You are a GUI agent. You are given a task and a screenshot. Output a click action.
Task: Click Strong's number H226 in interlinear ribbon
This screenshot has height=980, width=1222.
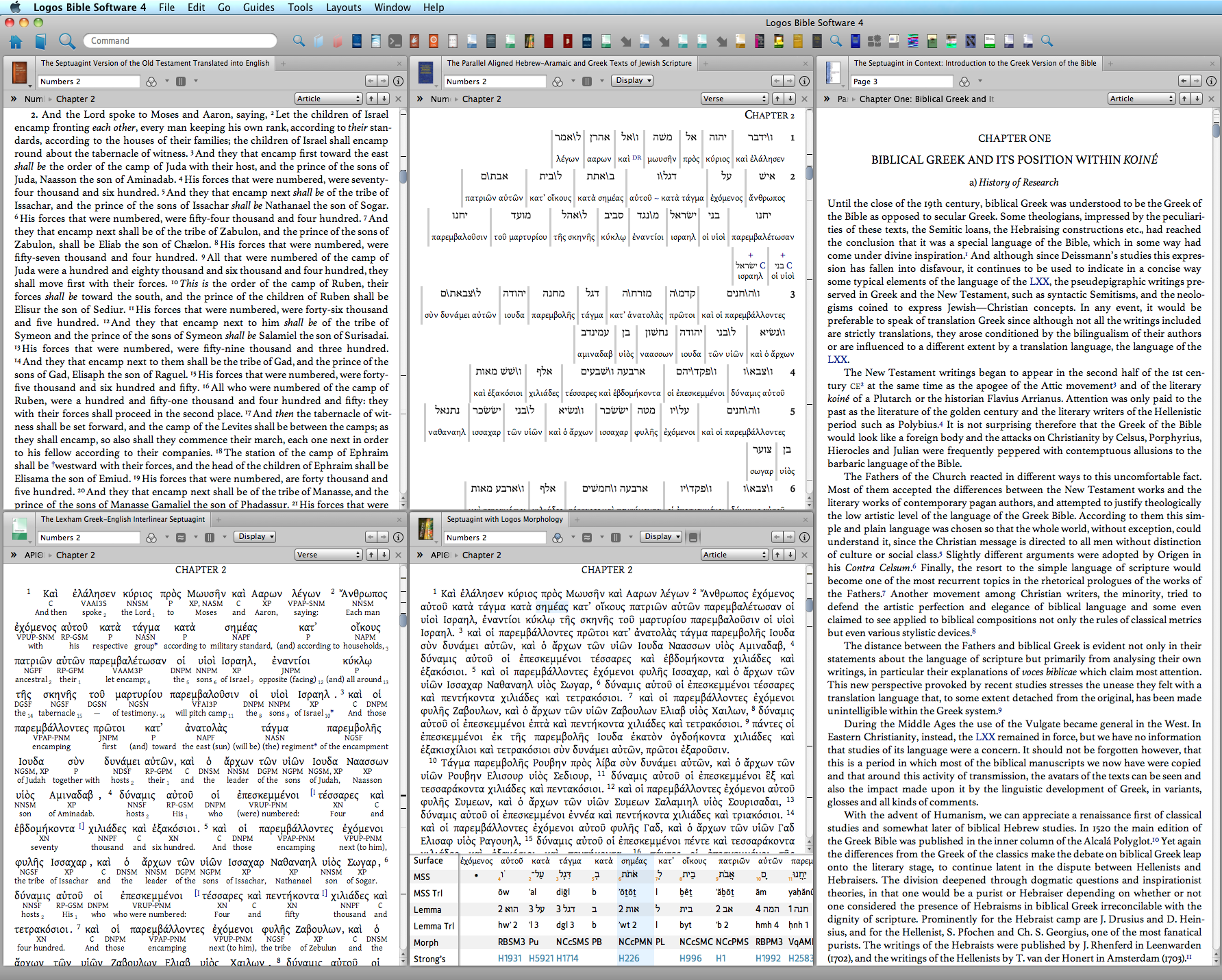629,959
